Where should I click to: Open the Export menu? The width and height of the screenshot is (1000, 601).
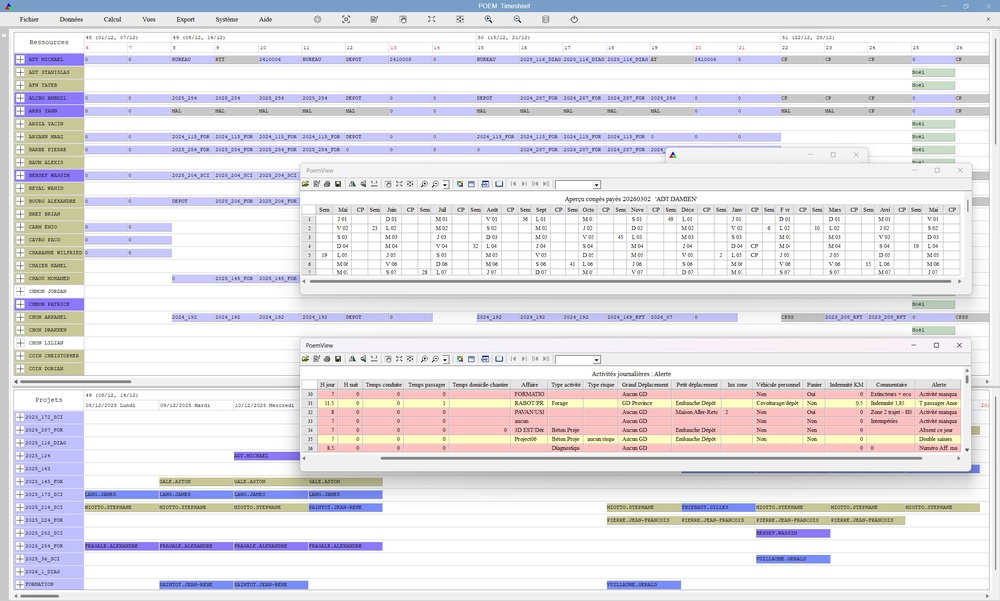click(186, 19)
